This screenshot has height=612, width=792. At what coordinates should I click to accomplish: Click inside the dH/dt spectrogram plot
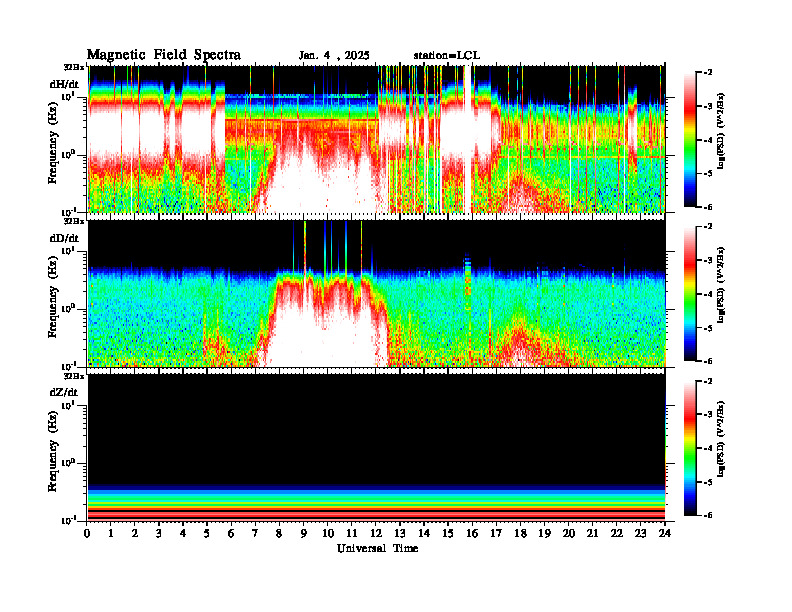[x=376, y=139]
